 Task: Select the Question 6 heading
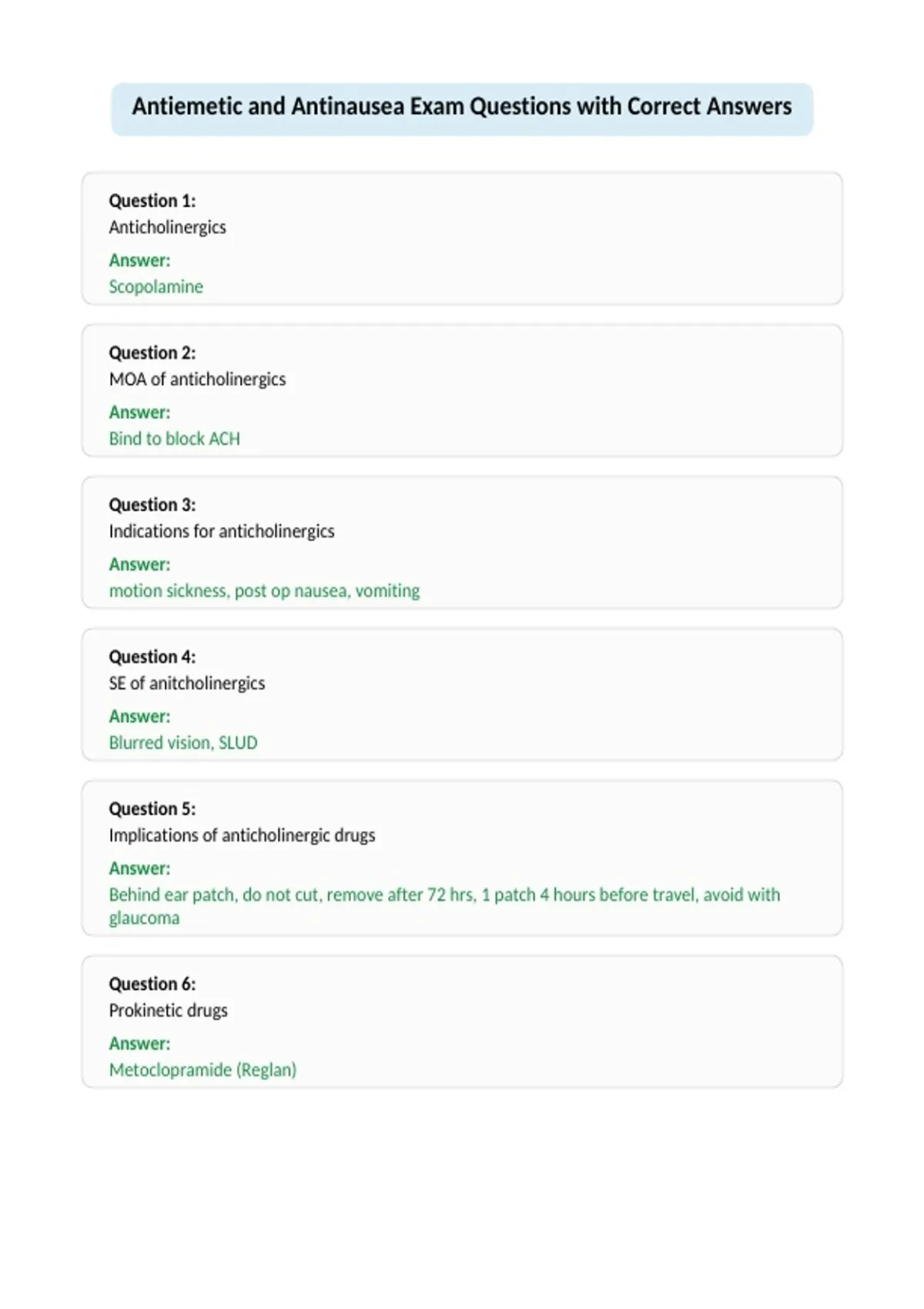152,984
